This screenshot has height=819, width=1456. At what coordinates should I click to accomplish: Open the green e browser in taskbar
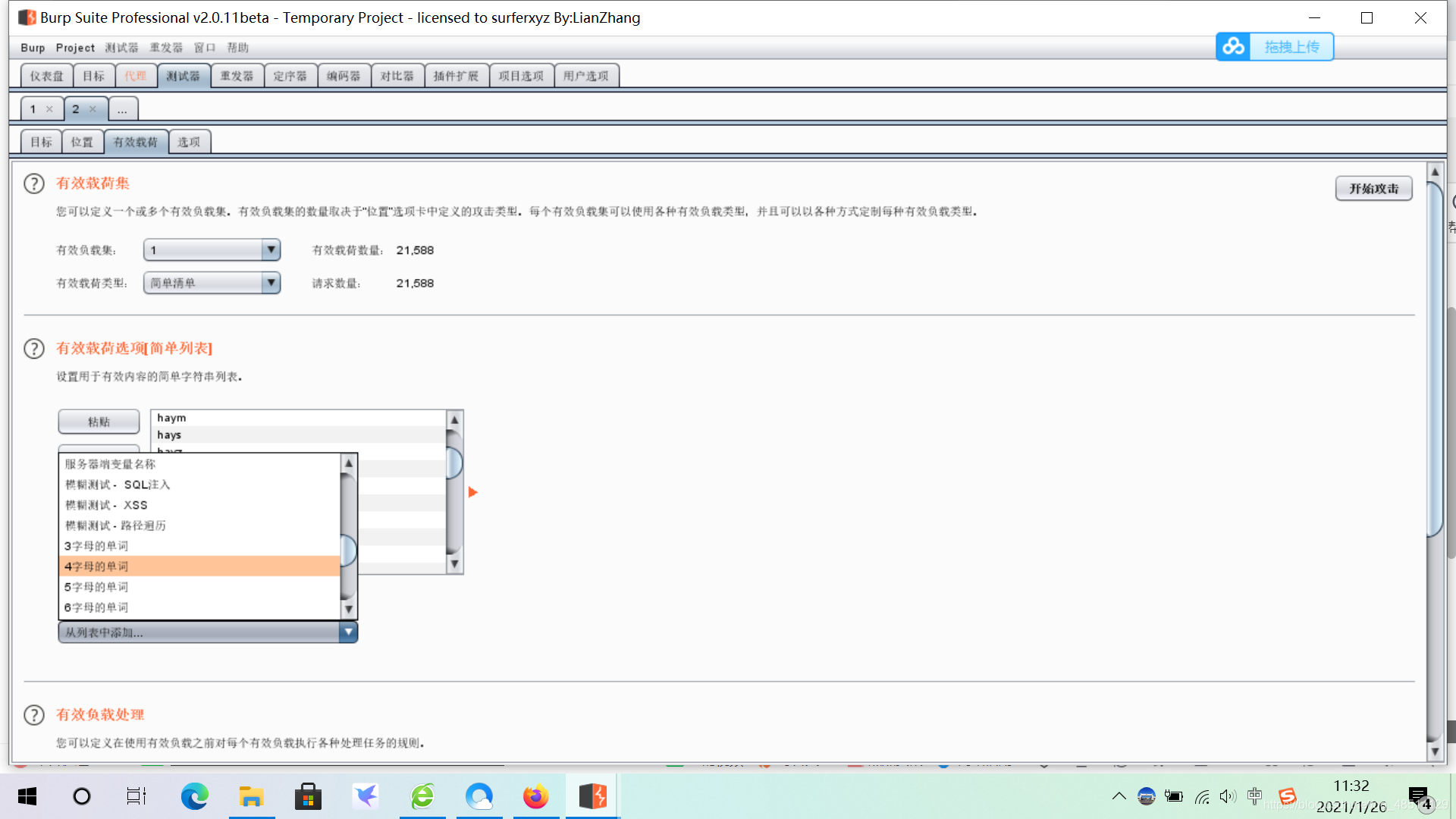coord(422,796)
